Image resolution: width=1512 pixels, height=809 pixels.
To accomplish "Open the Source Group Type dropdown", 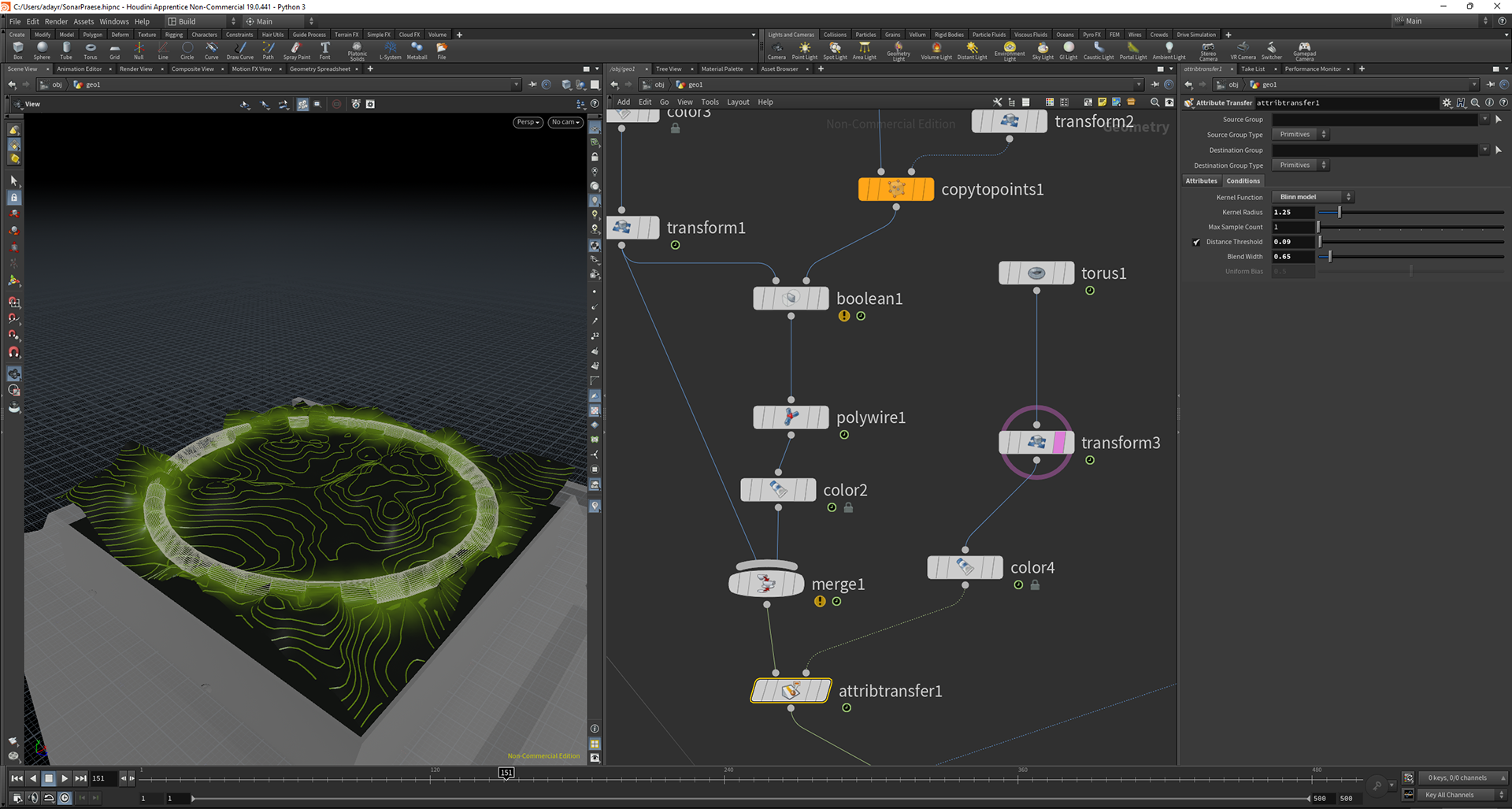I will point(1300,135).
